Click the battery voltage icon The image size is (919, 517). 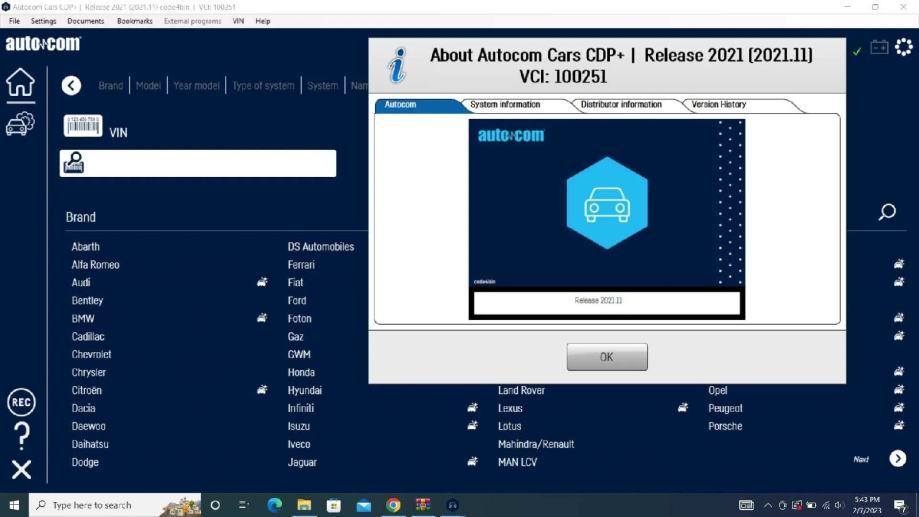[879, 47]
